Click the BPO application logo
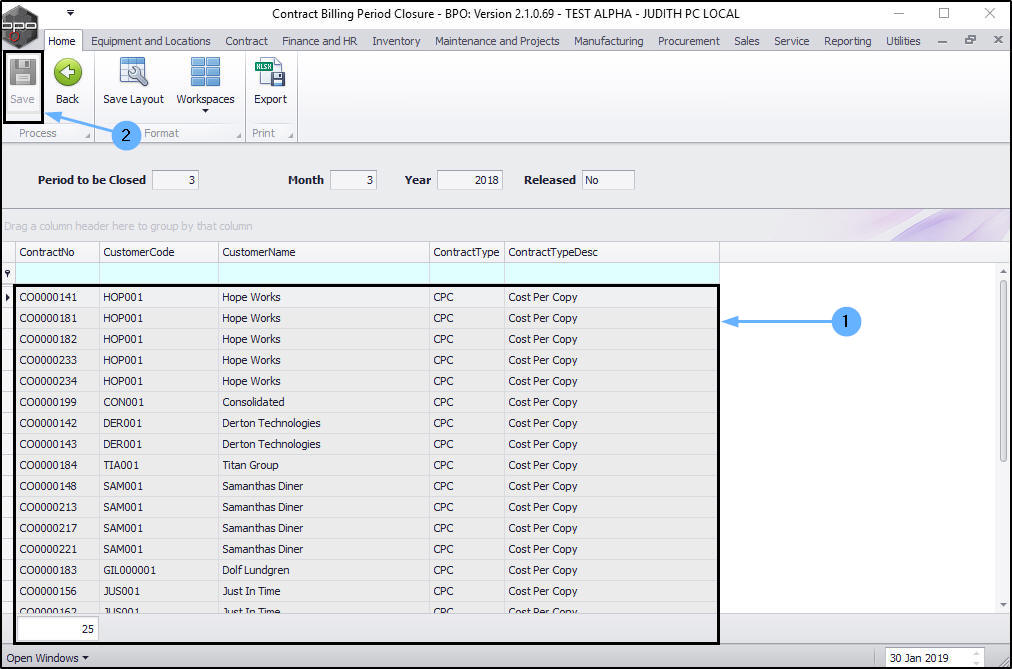 (20, 21)
